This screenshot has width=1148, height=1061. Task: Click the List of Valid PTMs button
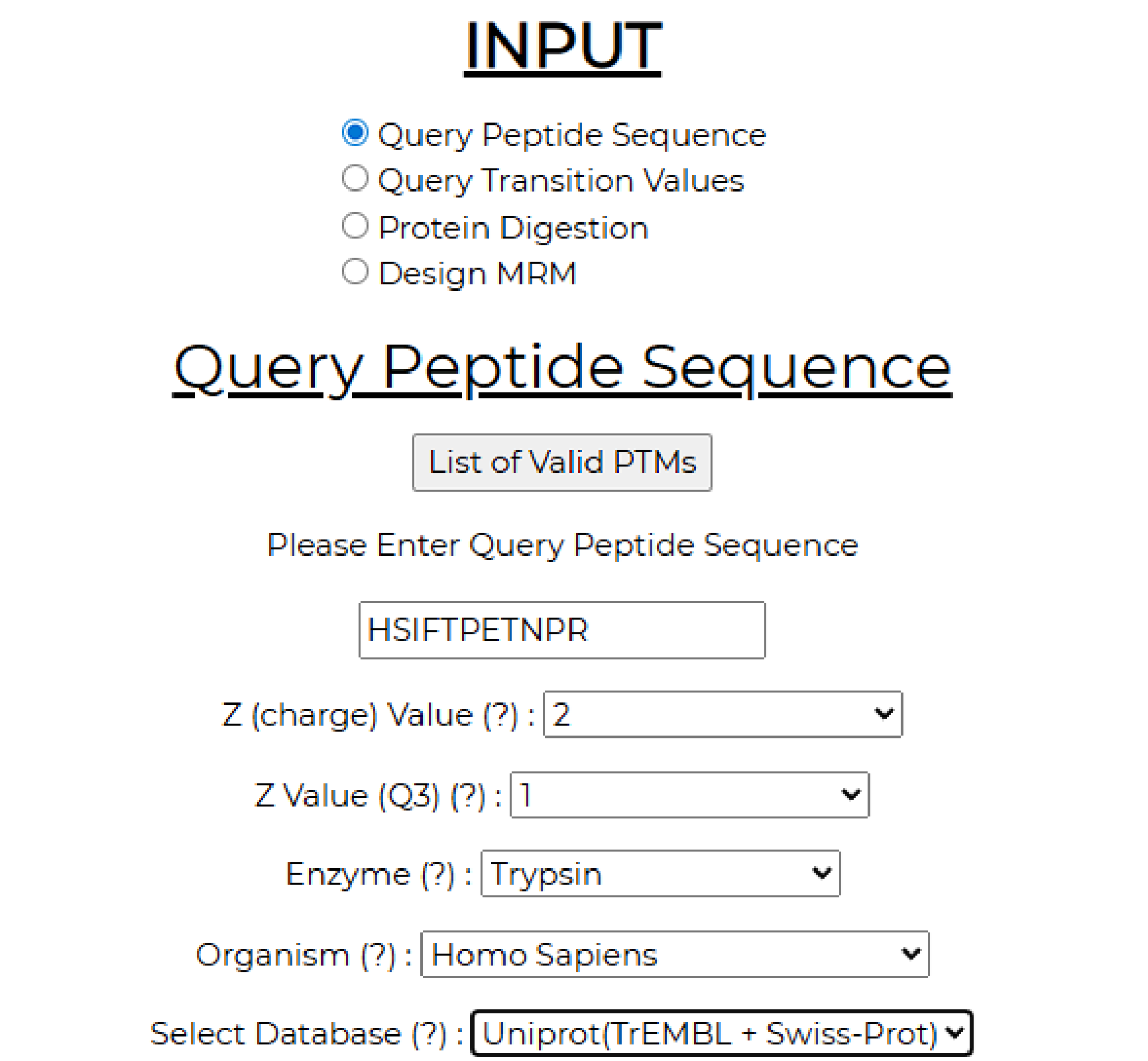pos(561,463)
